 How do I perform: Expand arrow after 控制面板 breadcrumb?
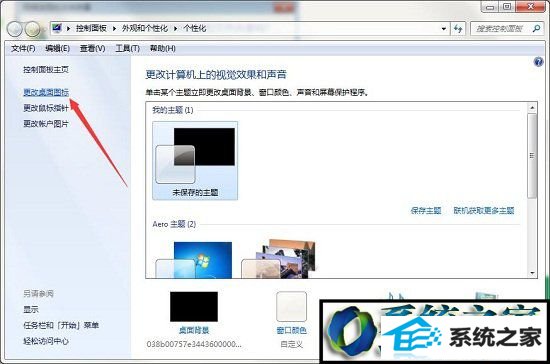pos(114,28)
